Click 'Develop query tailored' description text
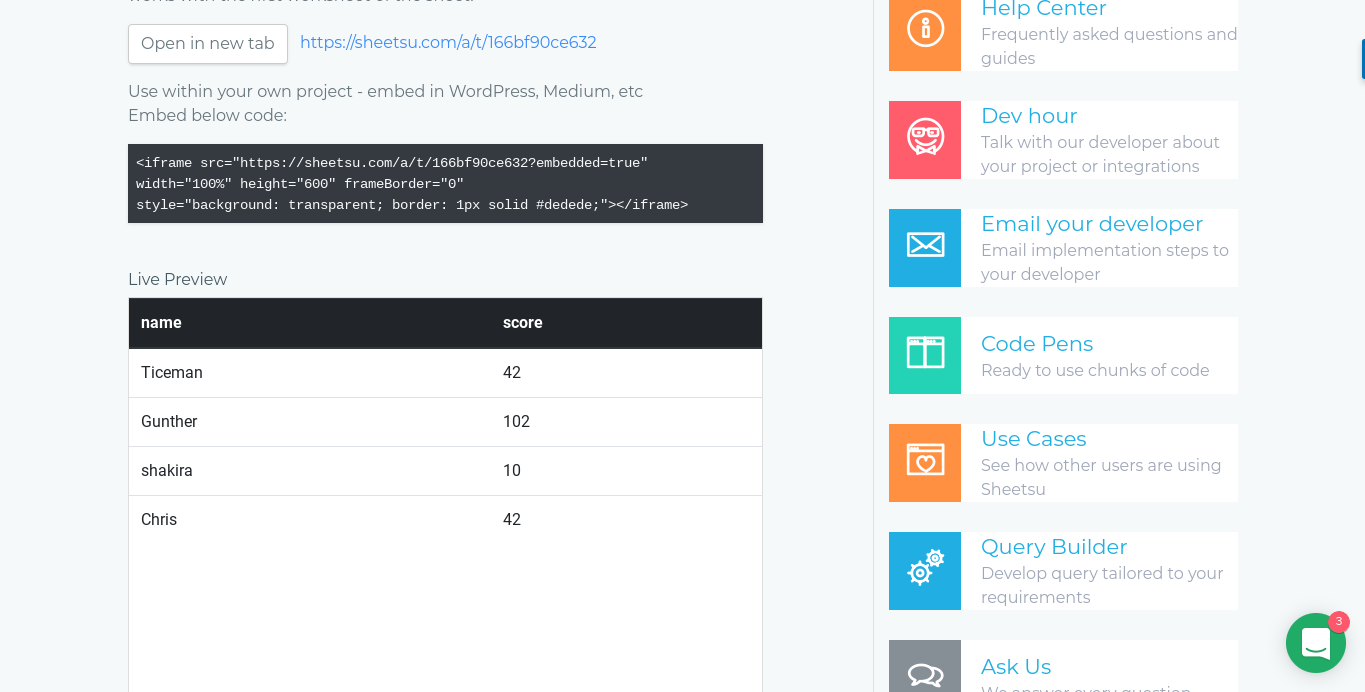Image resolution: width=1365 pixels, height=692 pixels. tap(1102, 585)
